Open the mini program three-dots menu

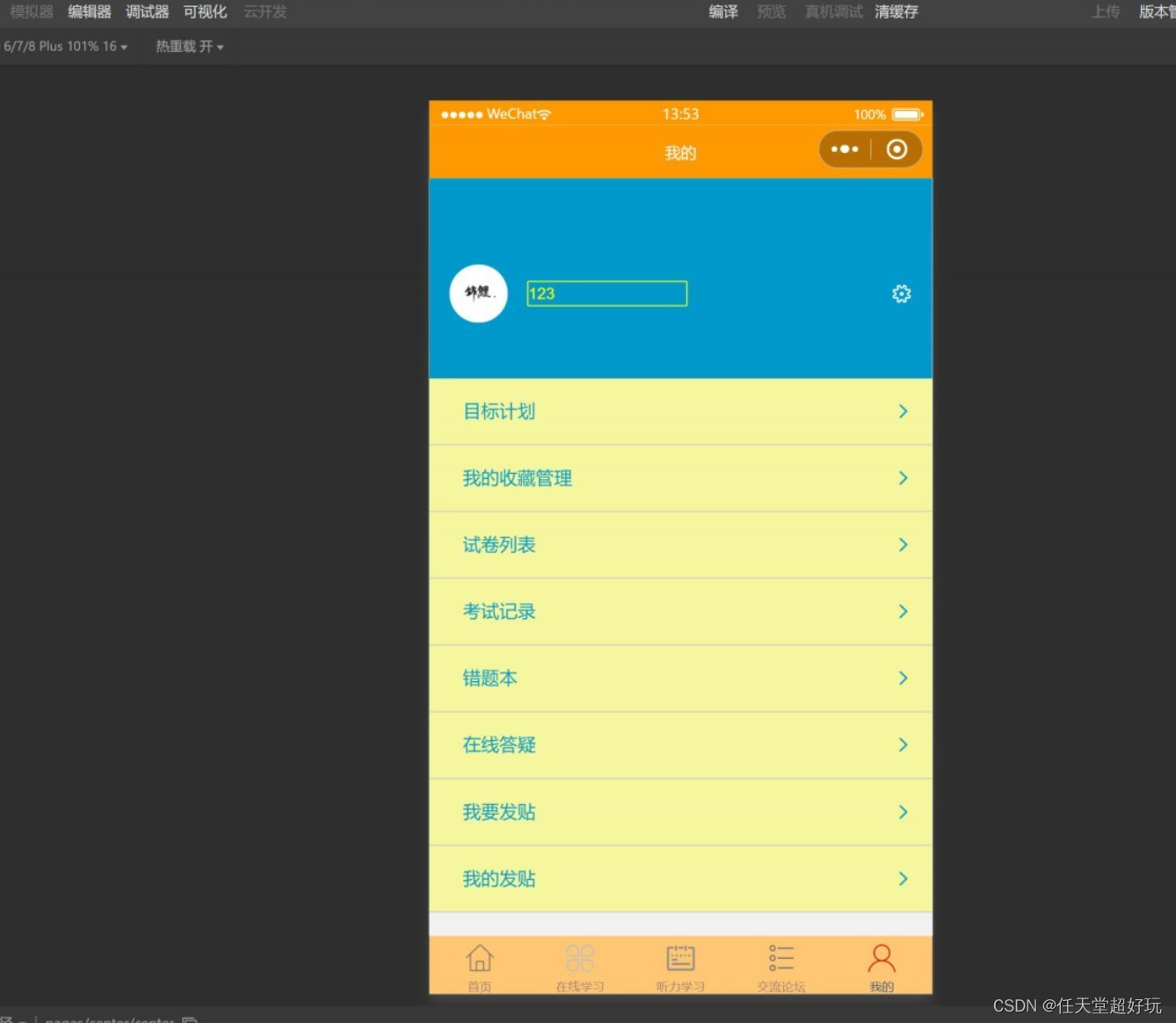[845, 149]
